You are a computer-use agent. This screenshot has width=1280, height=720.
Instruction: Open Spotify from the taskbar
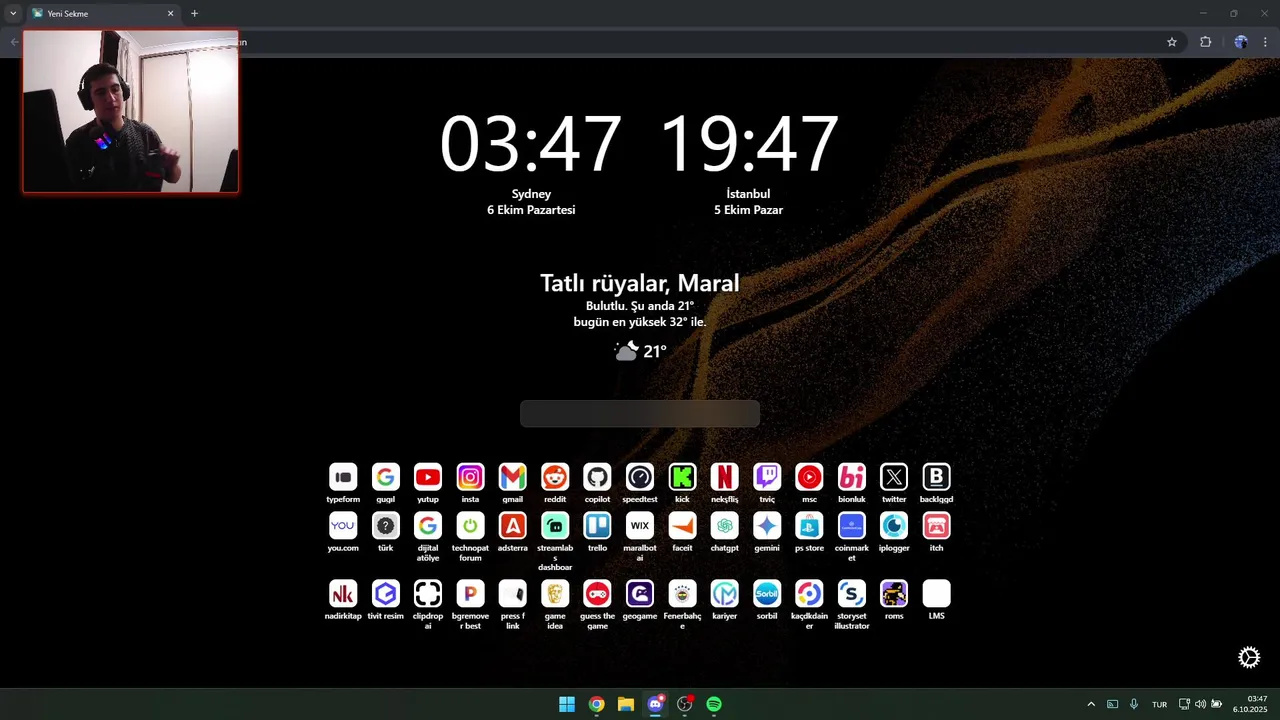click(714, 704)
